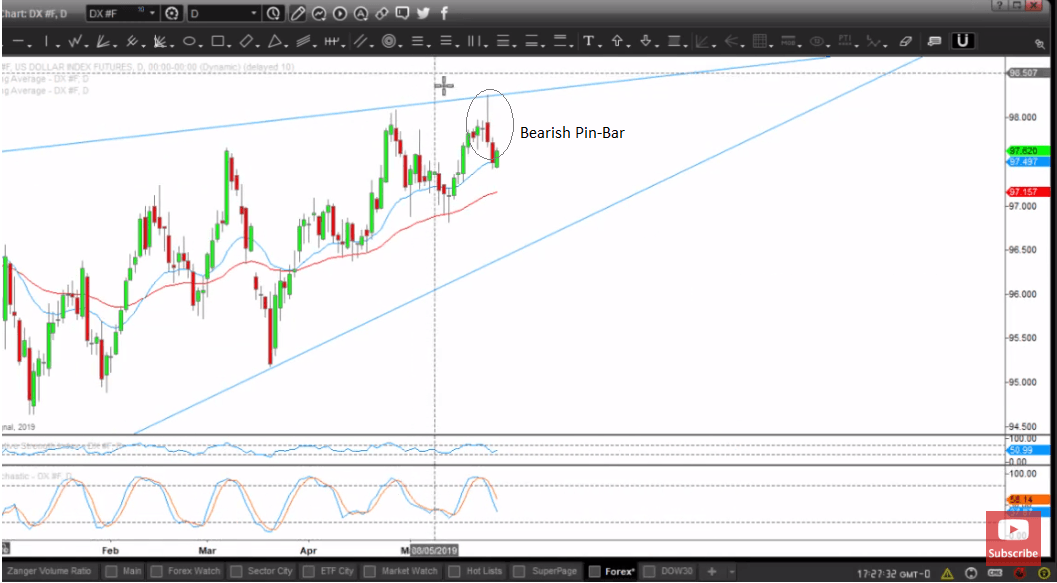1057x583 pixels.
Task: Select the ellipse drawing tool
Action: [190, 42]
